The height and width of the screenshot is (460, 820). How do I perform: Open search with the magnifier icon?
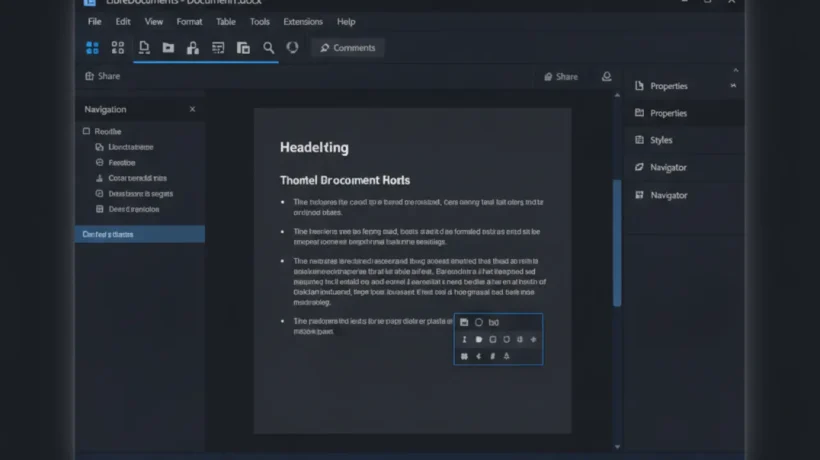pyautogui.click(x=268, y=48)
